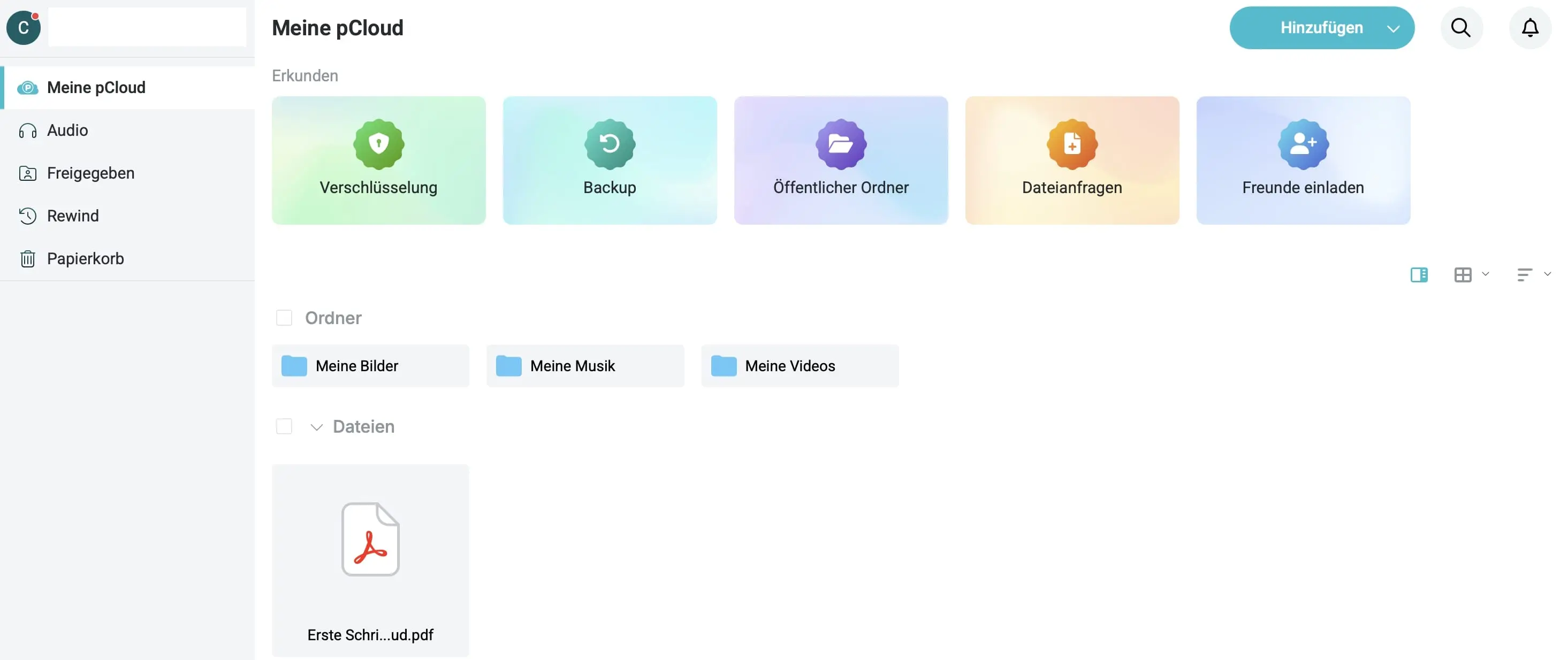The image size is (1568, 660).
Task: Go to Freigegeben section
Action: [x=127, y=173]
